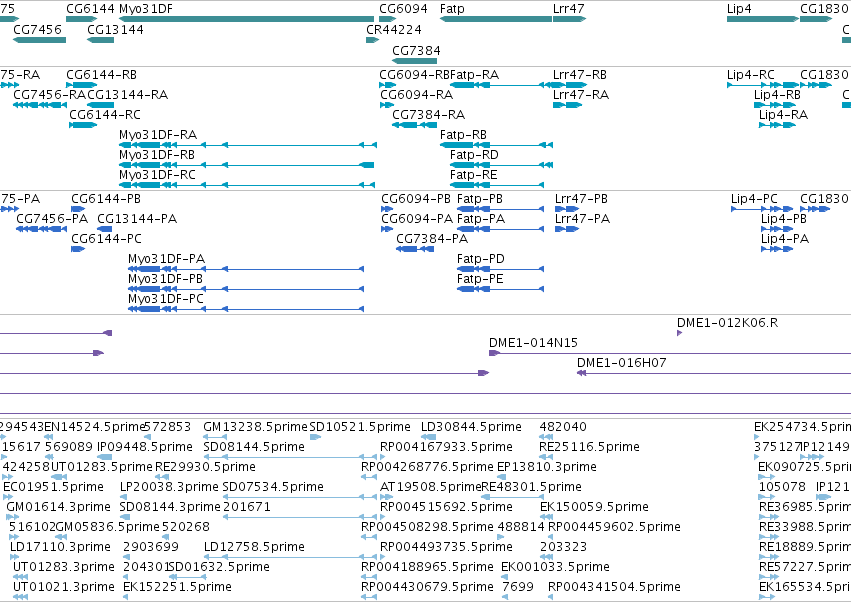The image size is (851, 602).
Task: Click the Lip4 gene label
Action: (x=739, y=9)
